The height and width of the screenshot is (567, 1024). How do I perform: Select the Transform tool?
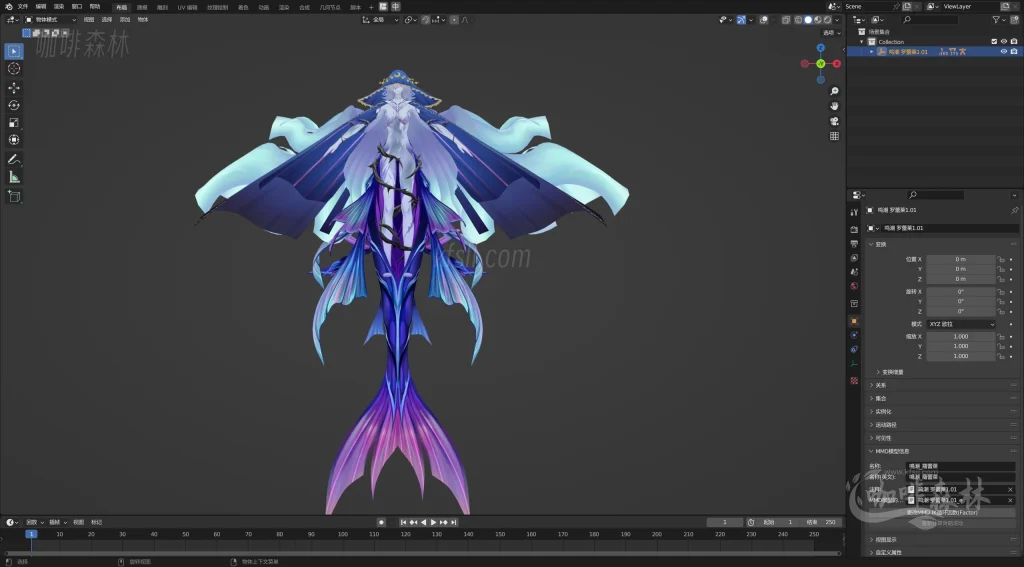pyautogui.click(x=14, y=140)
